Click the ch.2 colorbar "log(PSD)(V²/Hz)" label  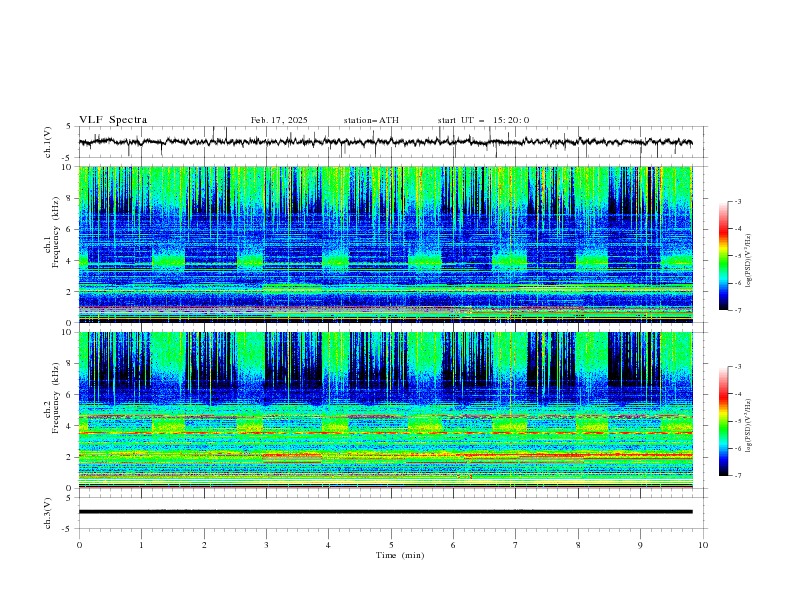(x=749, y=426)
